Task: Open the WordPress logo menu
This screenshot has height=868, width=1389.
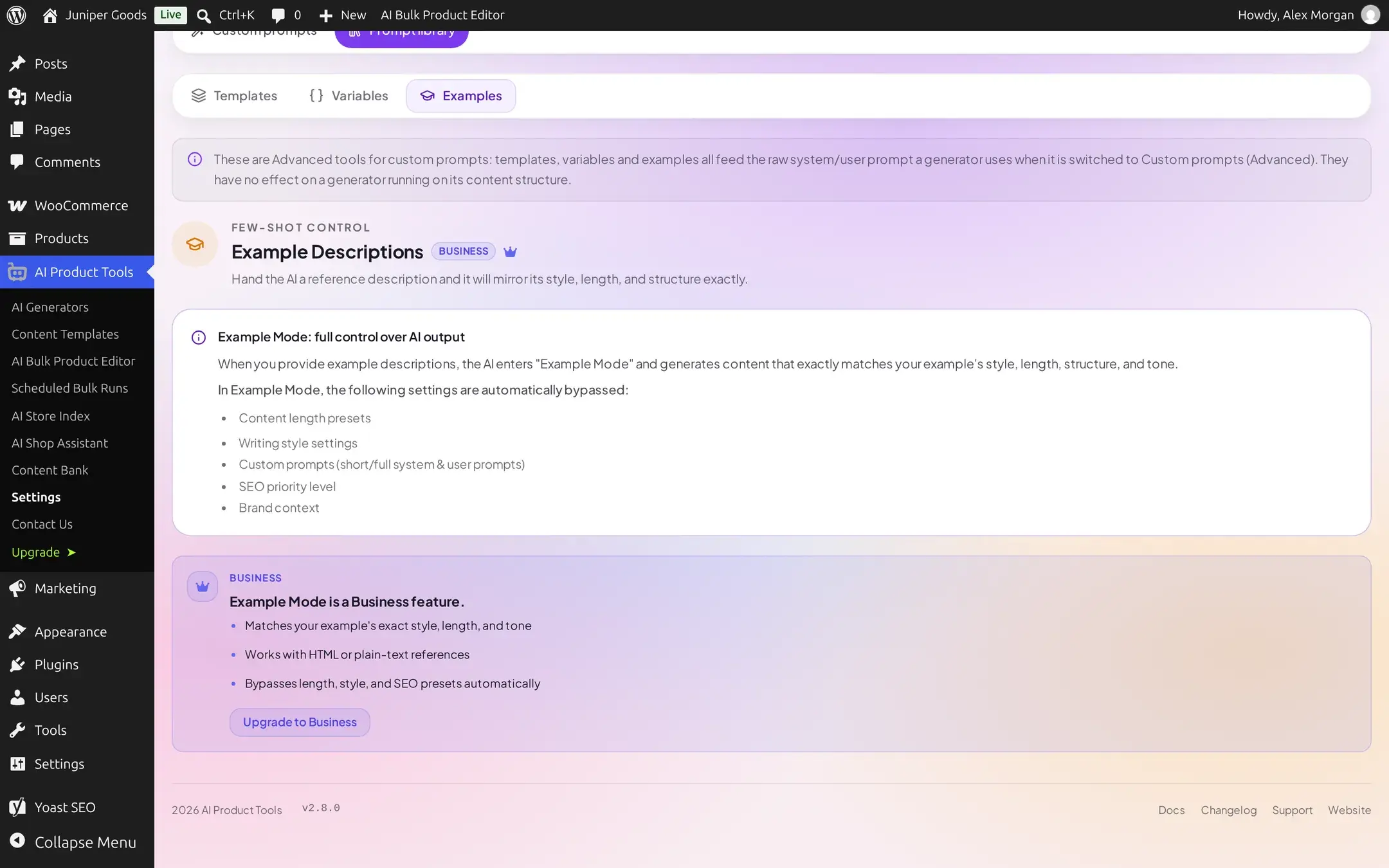Action: point(16,15)
